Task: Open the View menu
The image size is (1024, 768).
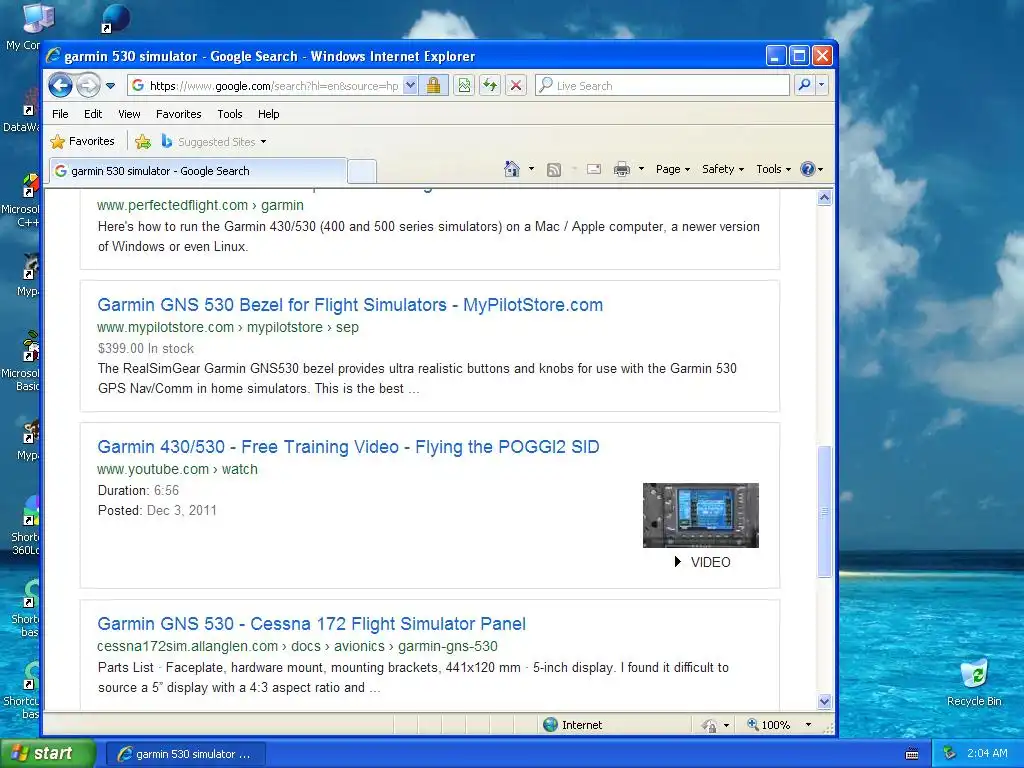Action: click(x=129, y=114)
